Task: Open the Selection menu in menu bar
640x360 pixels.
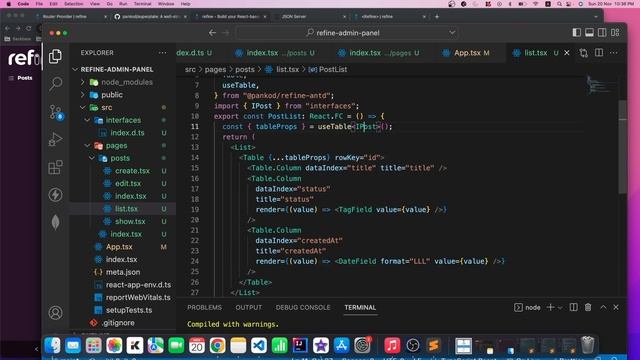Action: click(73, 4)
